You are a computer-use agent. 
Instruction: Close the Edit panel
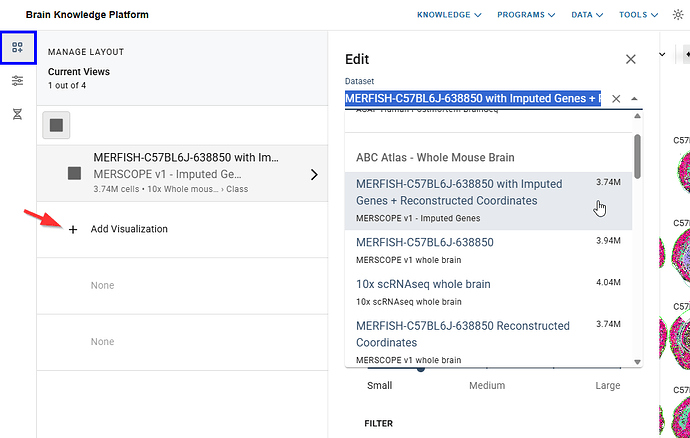630,60
